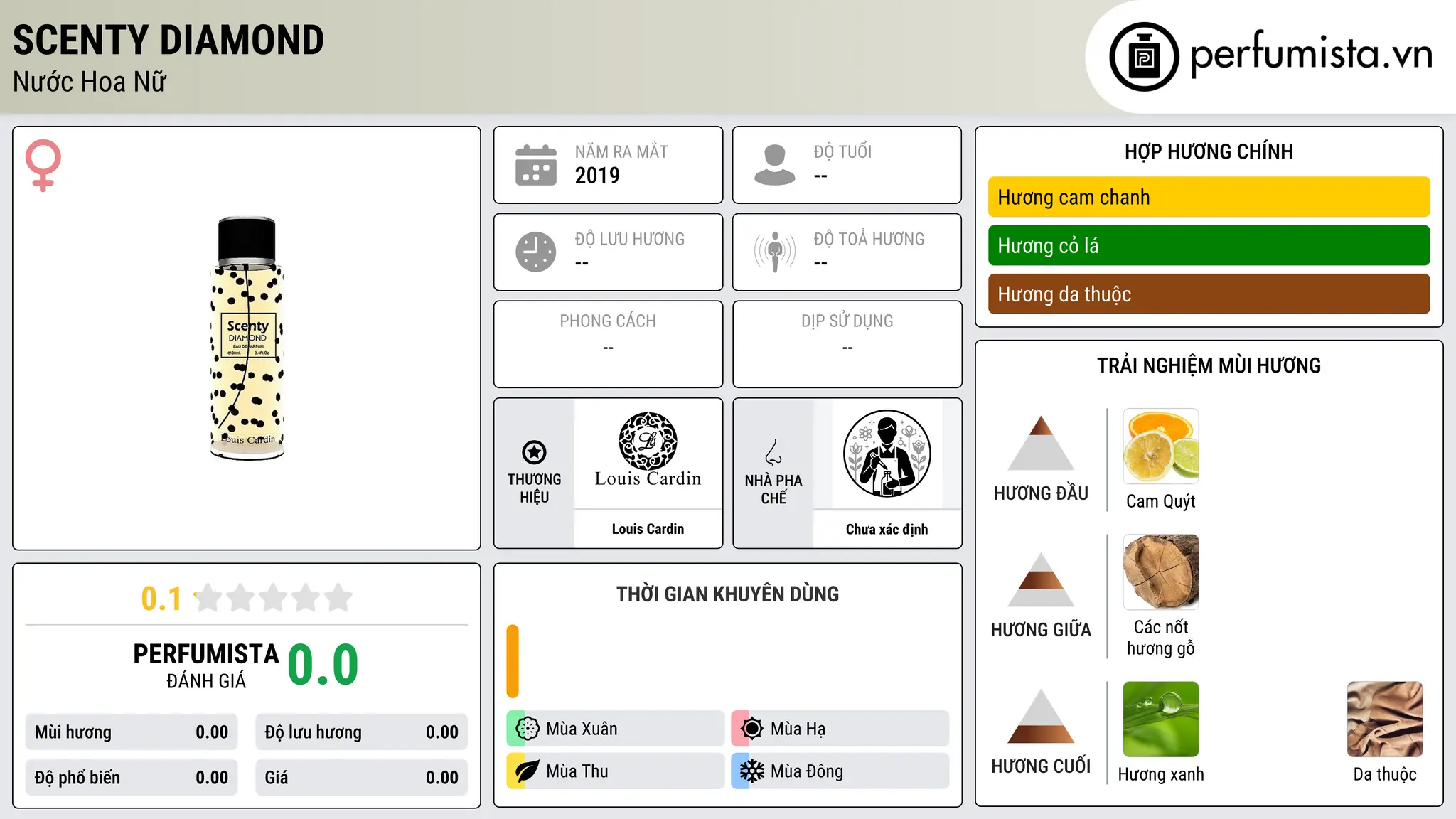Click the orange recommended-time vertical bar
This screenshot has height=819, width=1456.
[x=513, y=661]
